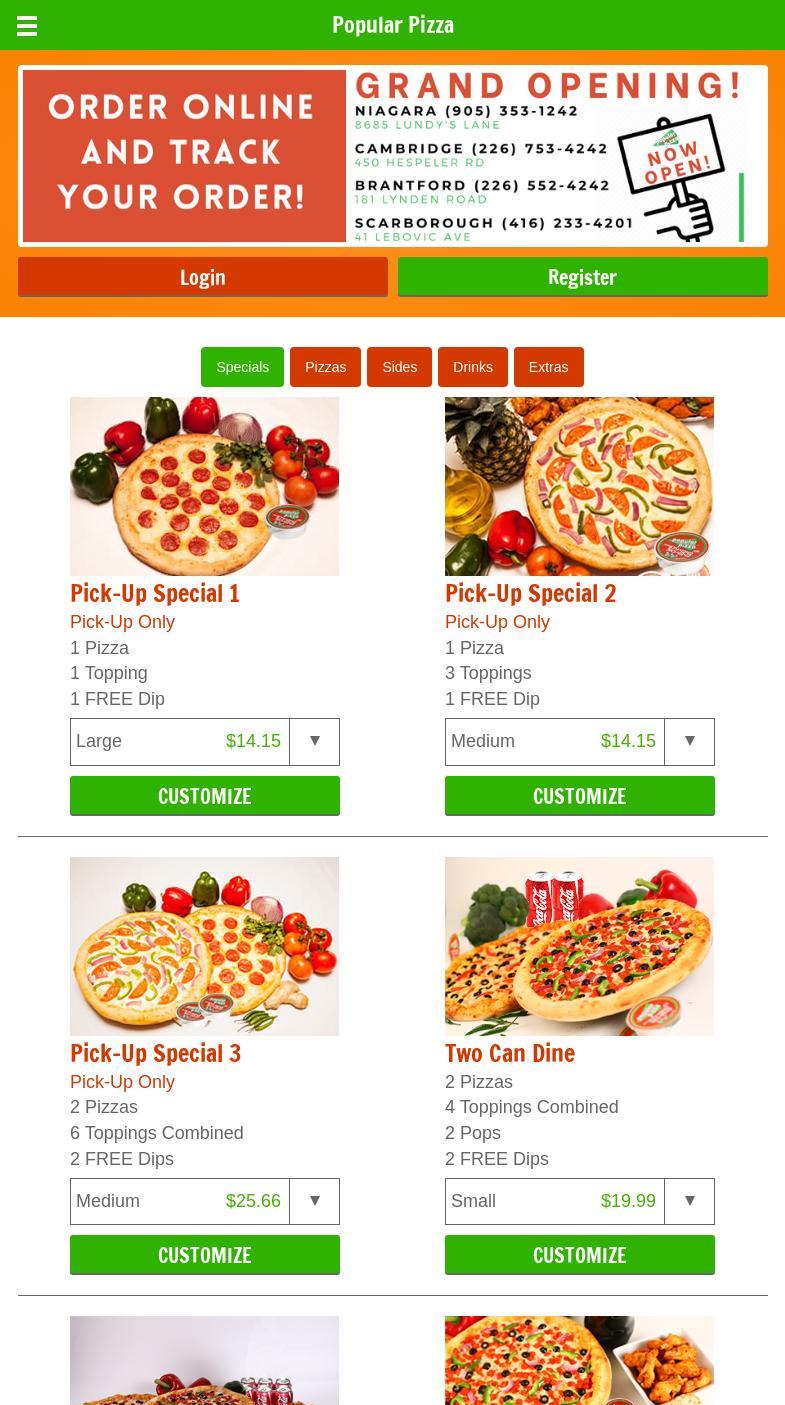Click the Register button
The height and width of the screenshot is (1405, 785).
pos(583,277)
